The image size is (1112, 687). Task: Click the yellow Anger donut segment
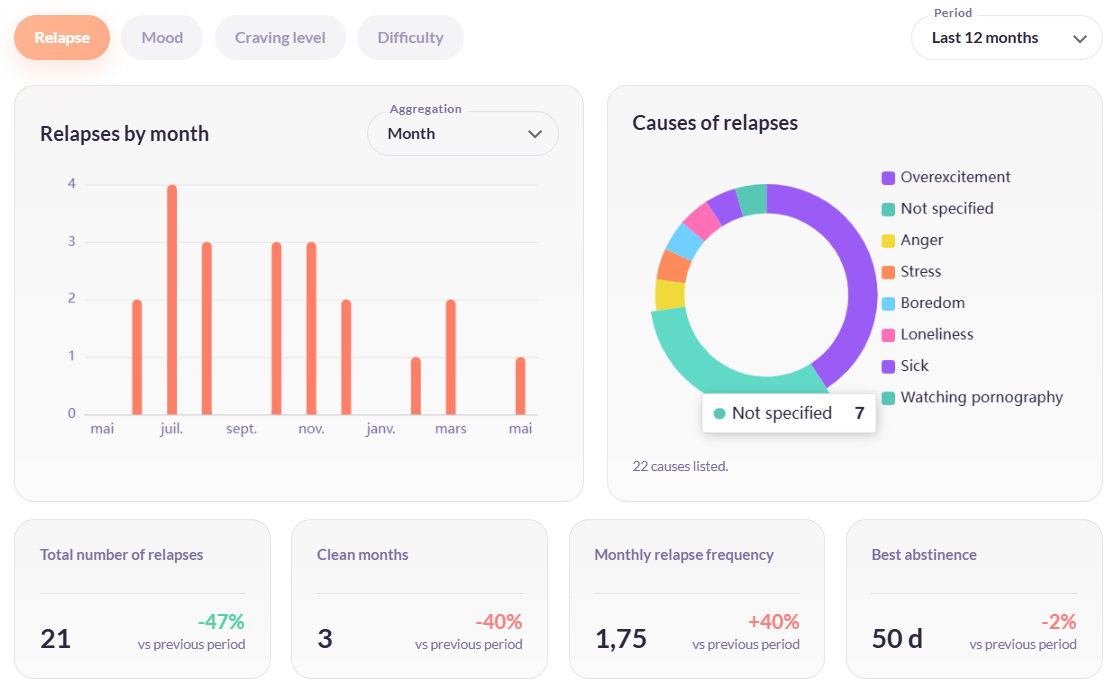click(669, 294)
